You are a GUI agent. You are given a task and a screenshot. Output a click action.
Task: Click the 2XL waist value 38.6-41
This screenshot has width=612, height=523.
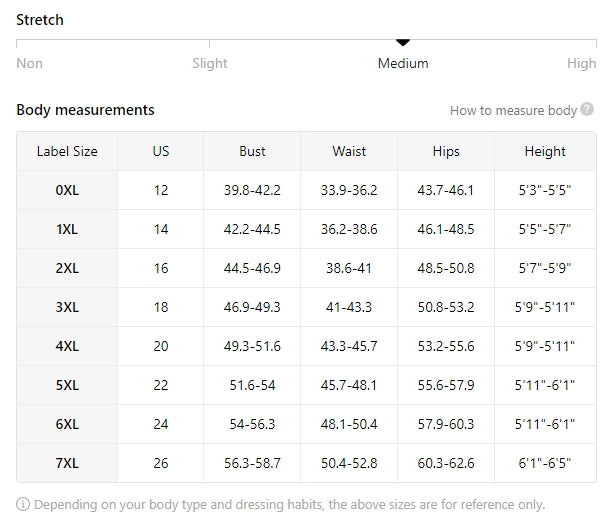(349, 268)
